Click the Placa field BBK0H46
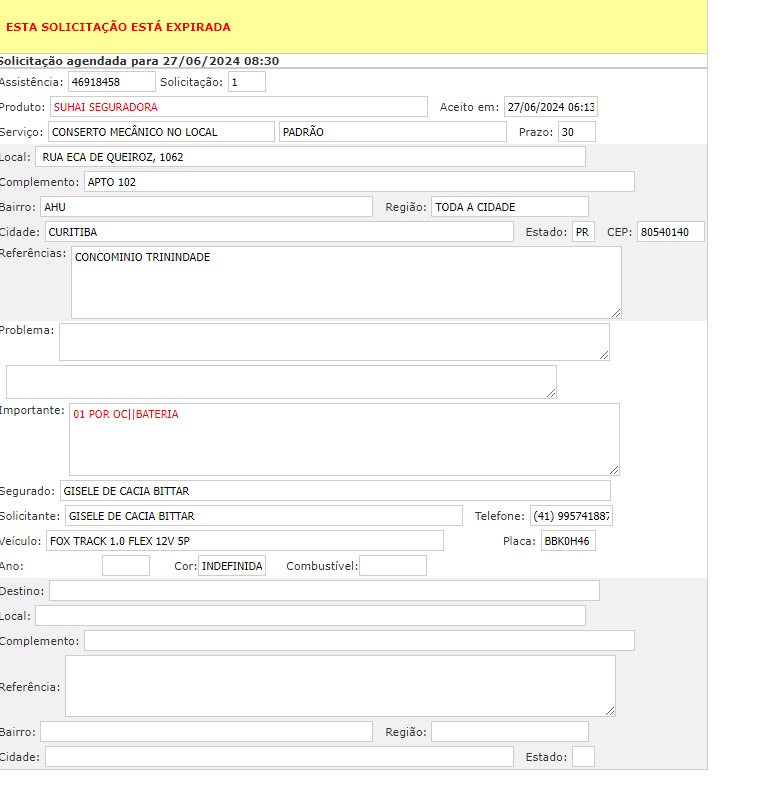The height and width of the screenshot is (801, 774). [568, 541]
